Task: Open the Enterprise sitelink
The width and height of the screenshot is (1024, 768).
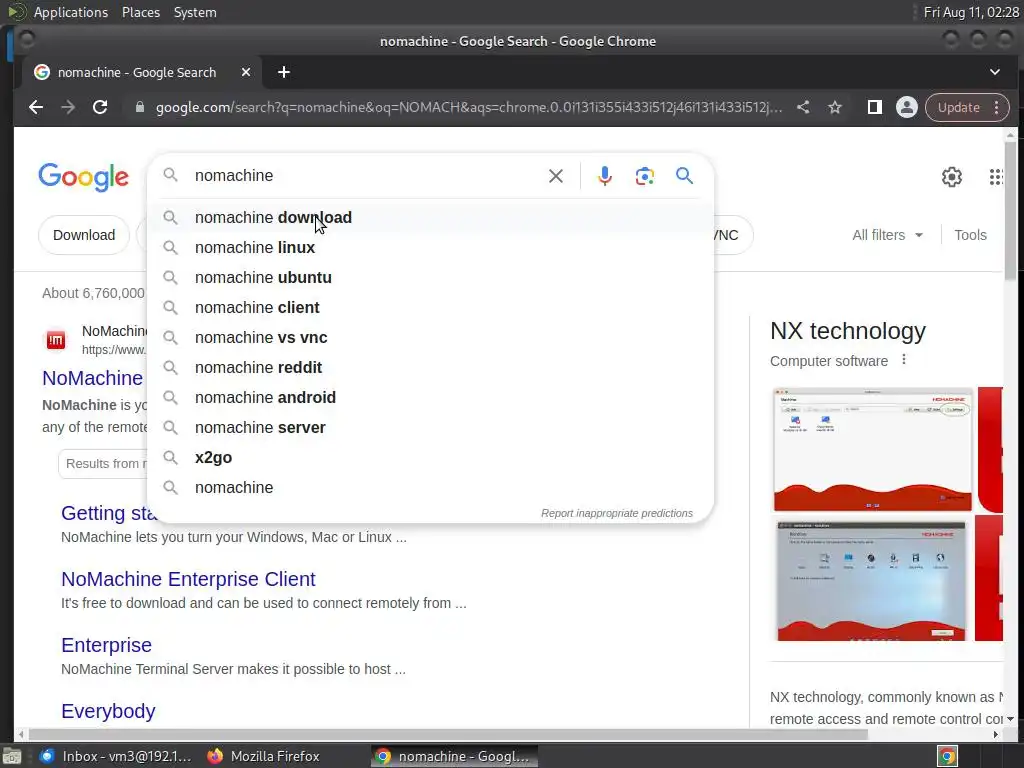Action: (x=106, y=645)
